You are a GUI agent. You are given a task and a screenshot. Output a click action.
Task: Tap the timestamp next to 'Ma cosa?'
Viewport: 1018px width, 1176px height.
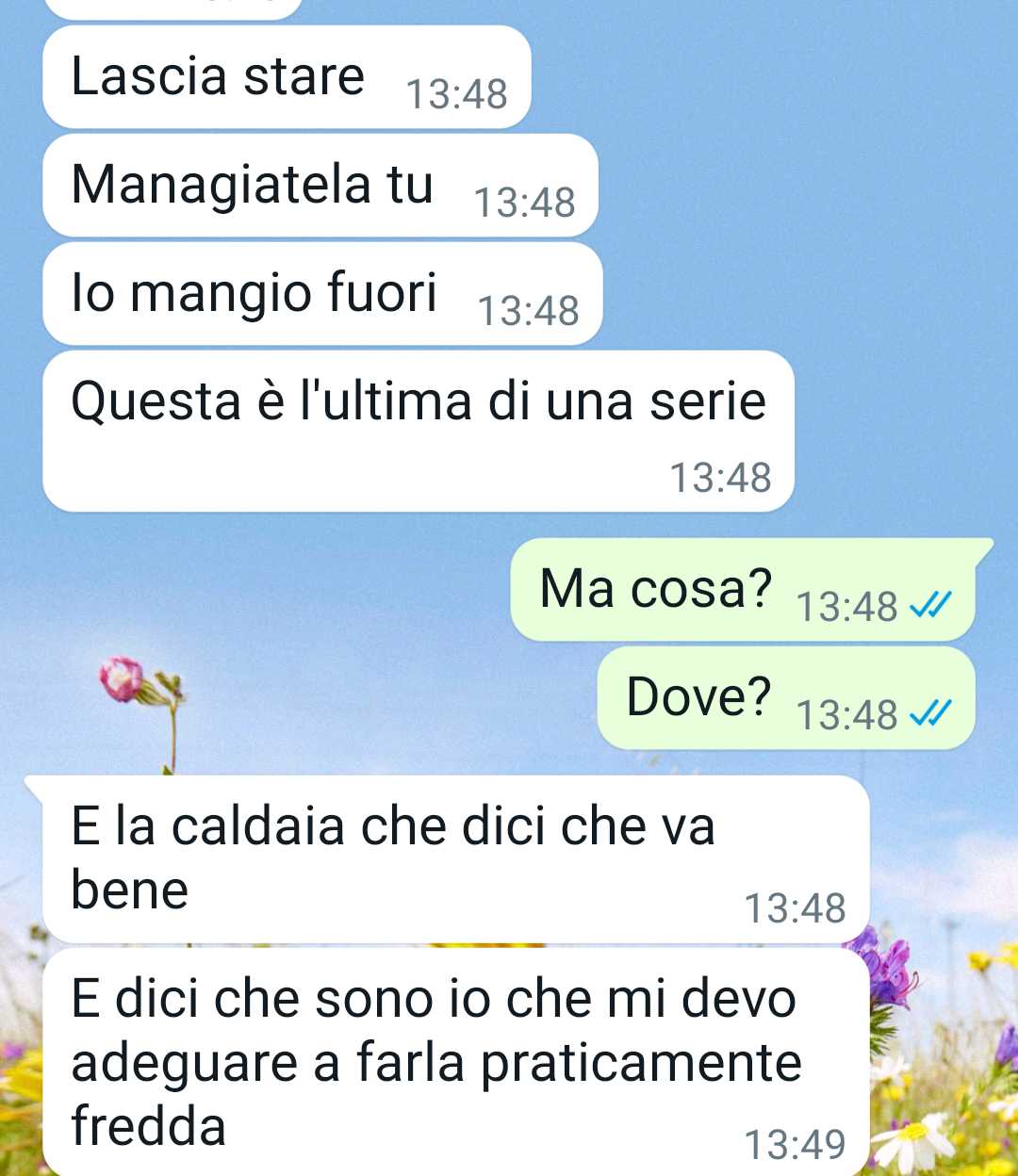pos(846,607)
